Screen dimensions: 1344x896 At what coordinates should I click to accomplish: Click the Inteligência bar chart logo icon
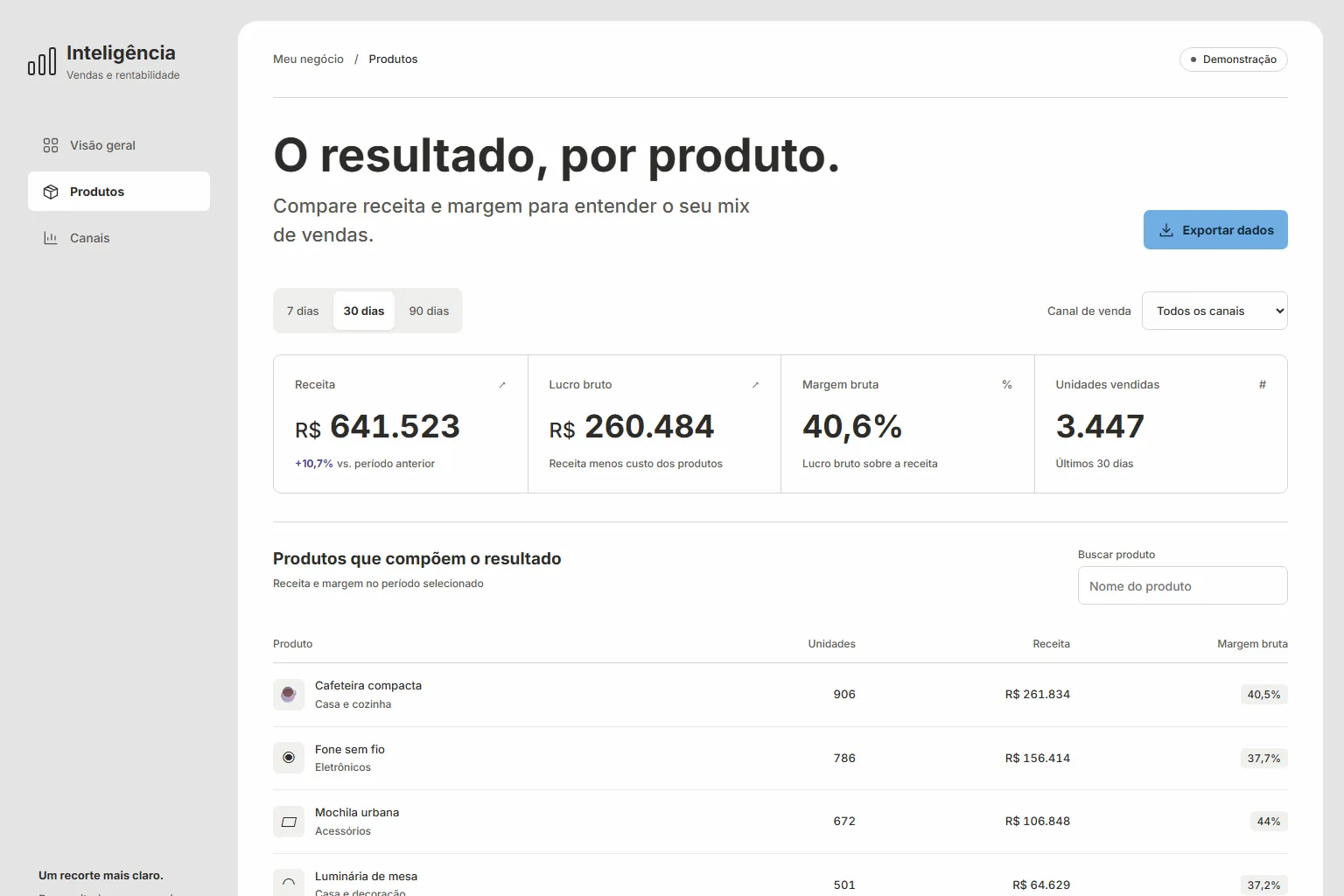(x=42, y=61)
